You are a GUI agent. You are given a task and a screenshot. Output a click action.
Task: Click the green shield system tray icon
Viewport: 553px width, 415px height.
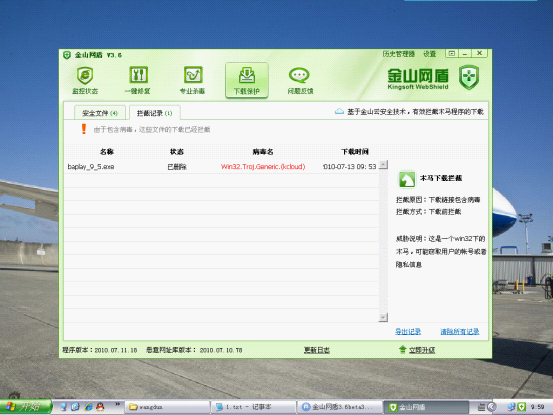[522, 407]
